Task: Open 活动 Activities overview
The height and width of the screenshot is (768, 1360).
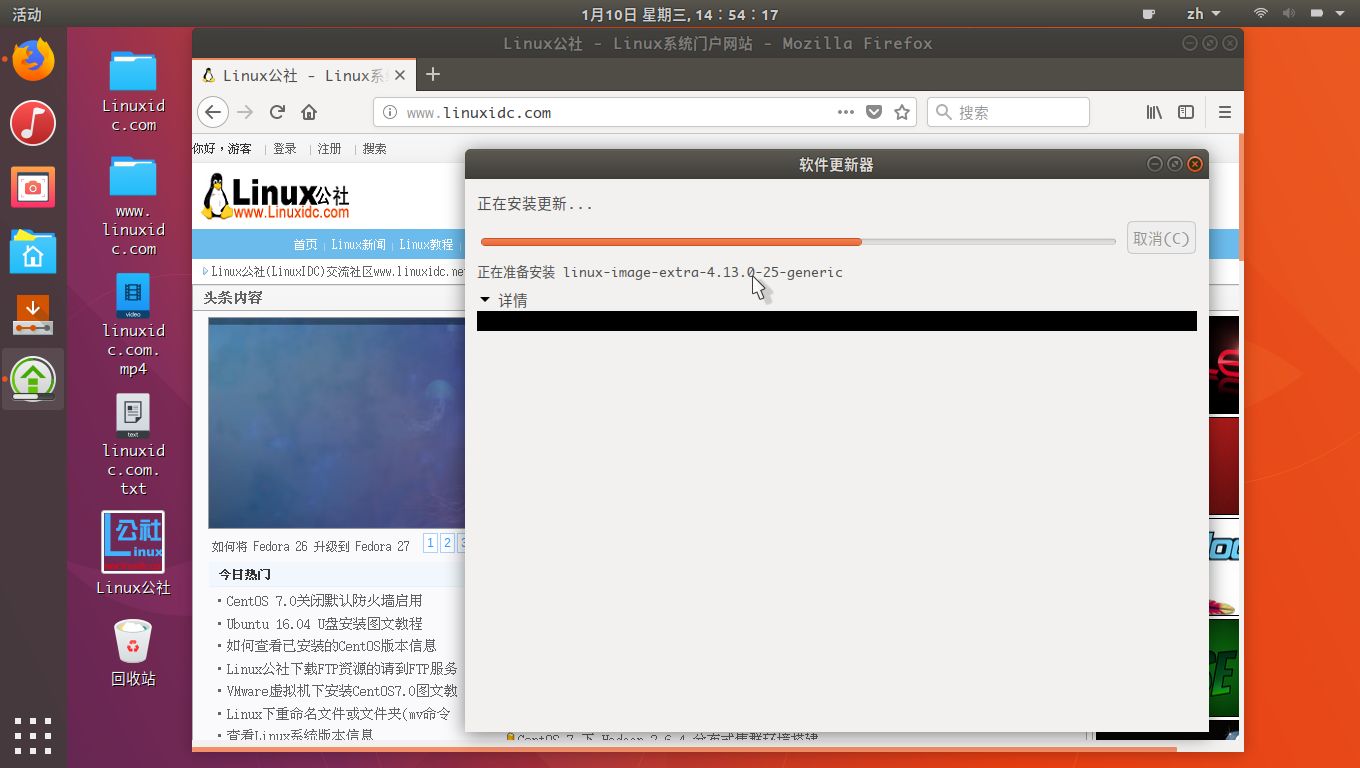Action: 27,14
